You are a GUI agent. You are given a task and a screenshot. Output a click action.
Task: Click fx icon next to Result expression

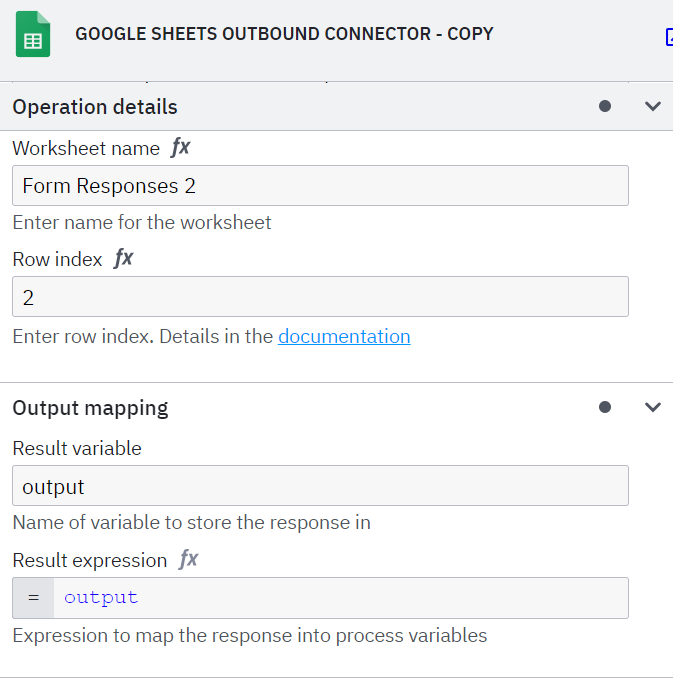point(189,560)
